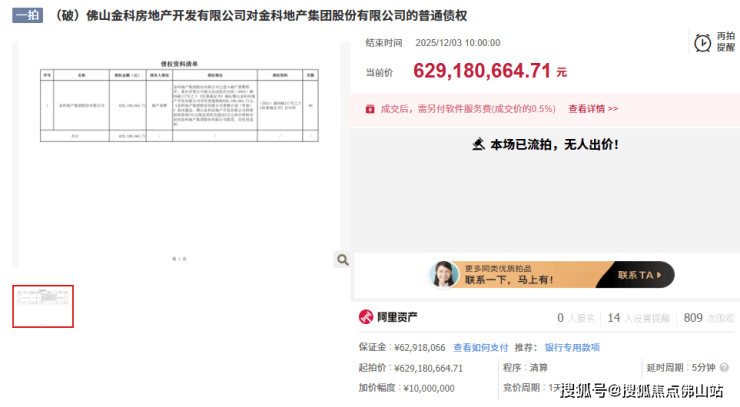Select the red-bordered document thumbnail
The height and width of the screenshot is (407, 740).
(43, 306)
